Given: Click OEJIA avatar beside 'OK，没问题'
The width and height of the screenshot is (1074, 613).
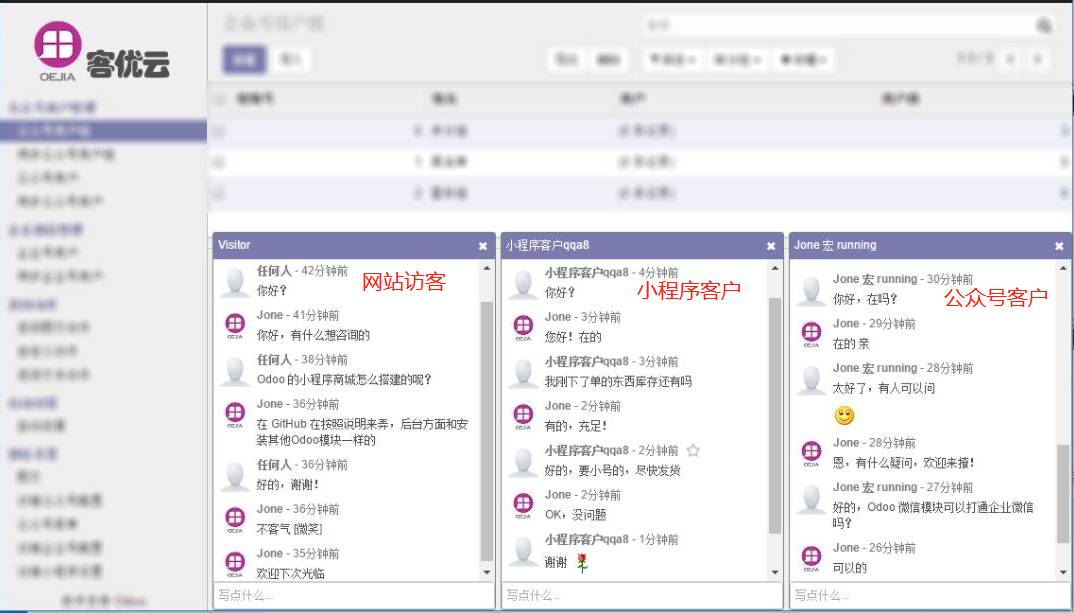Looking at the screenshot, I should pos(523,505).
